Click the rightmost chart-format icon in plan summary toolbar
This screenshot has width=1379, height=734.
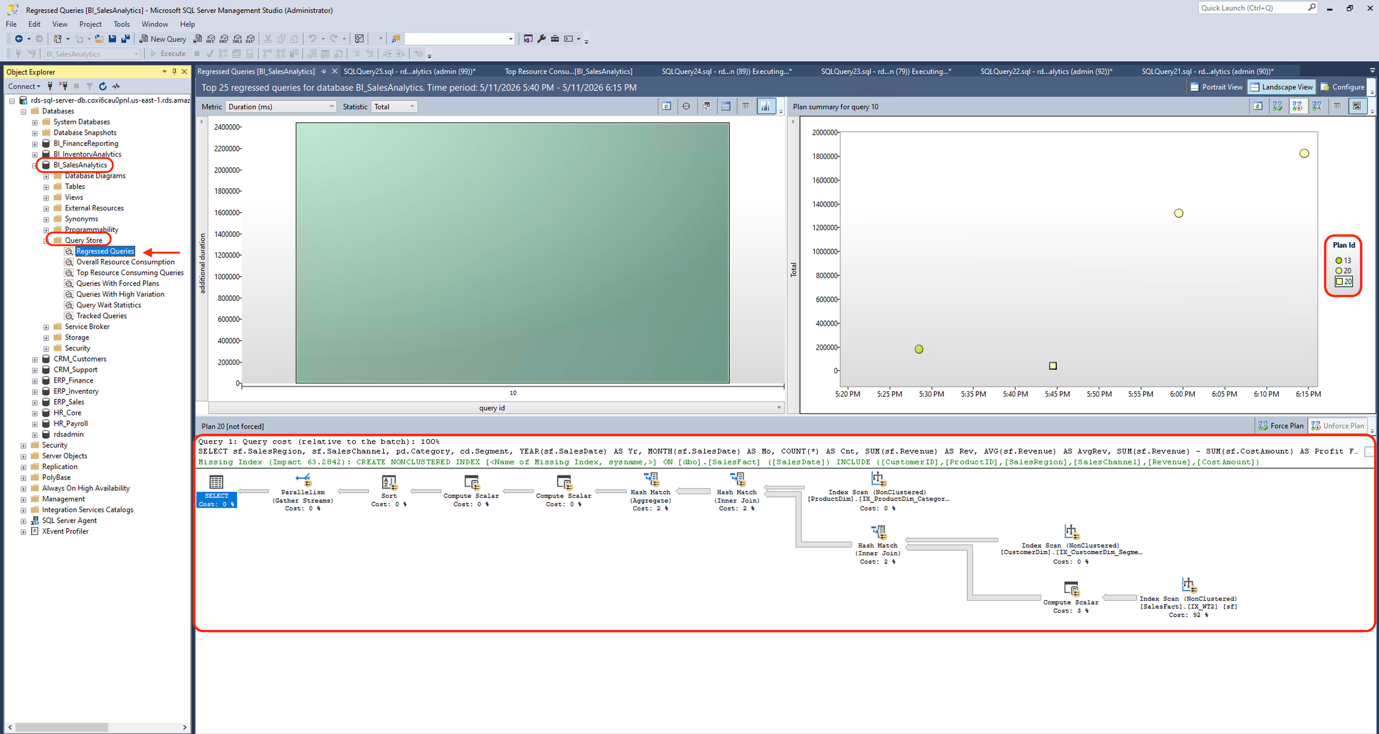tap(1357, 106)
